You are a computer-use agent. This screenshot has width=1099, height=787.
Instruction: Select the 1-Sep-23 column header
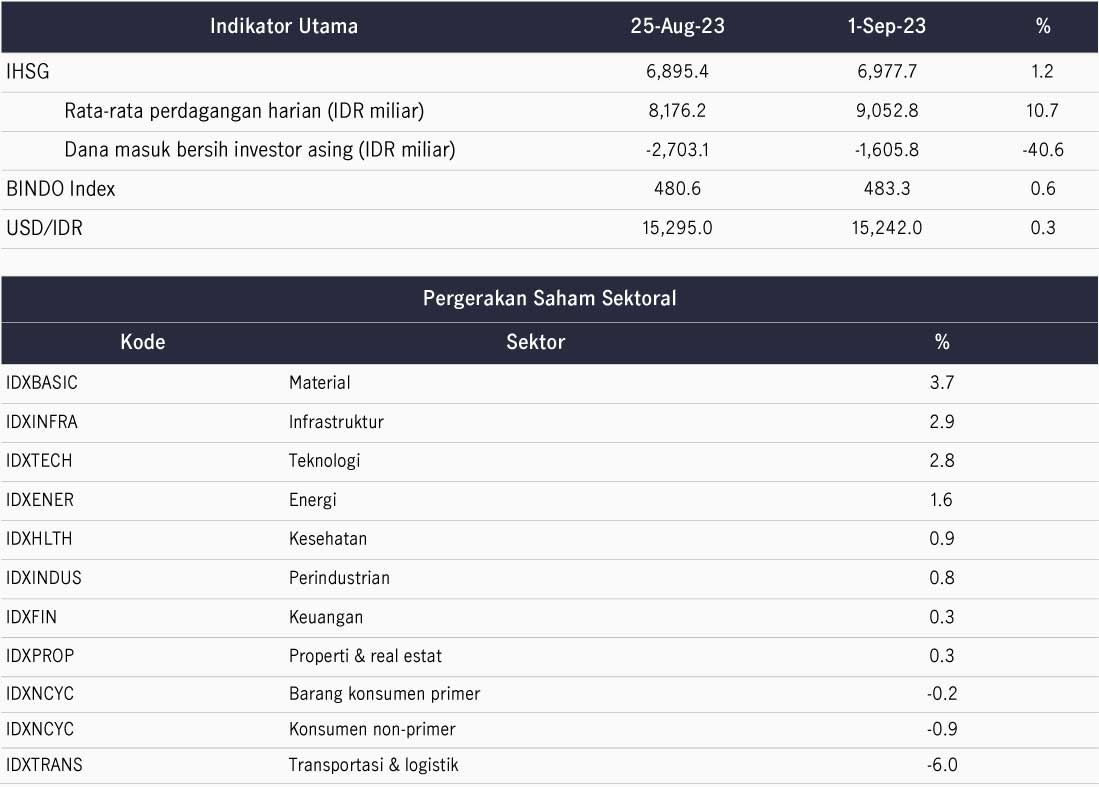tap(887, 27)
